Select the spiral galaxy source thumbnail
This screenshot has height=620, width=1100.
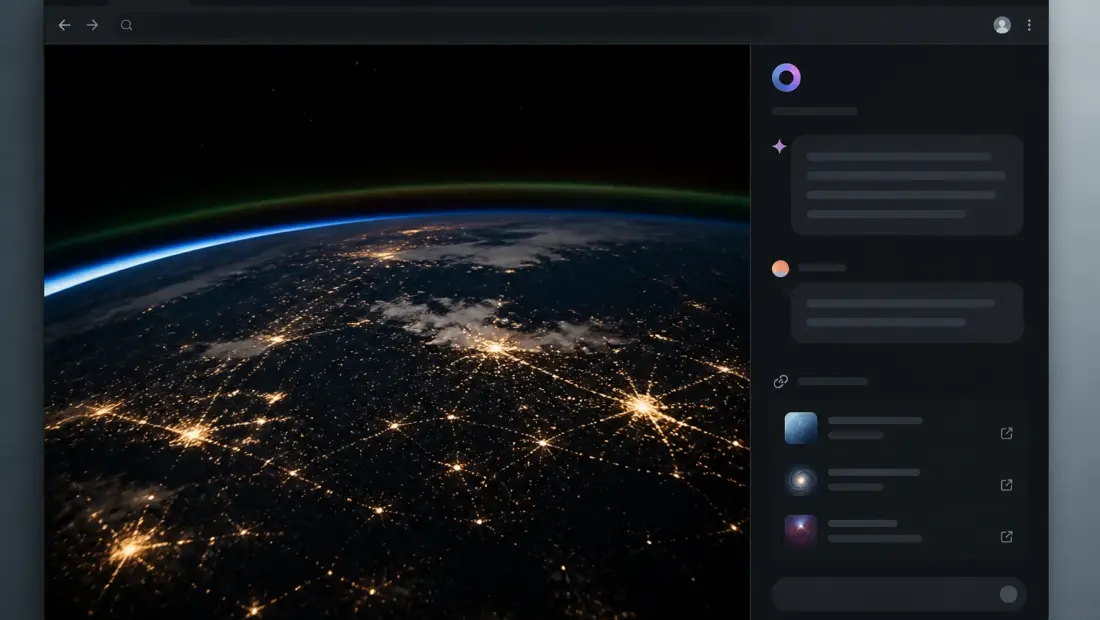[800, 480]
